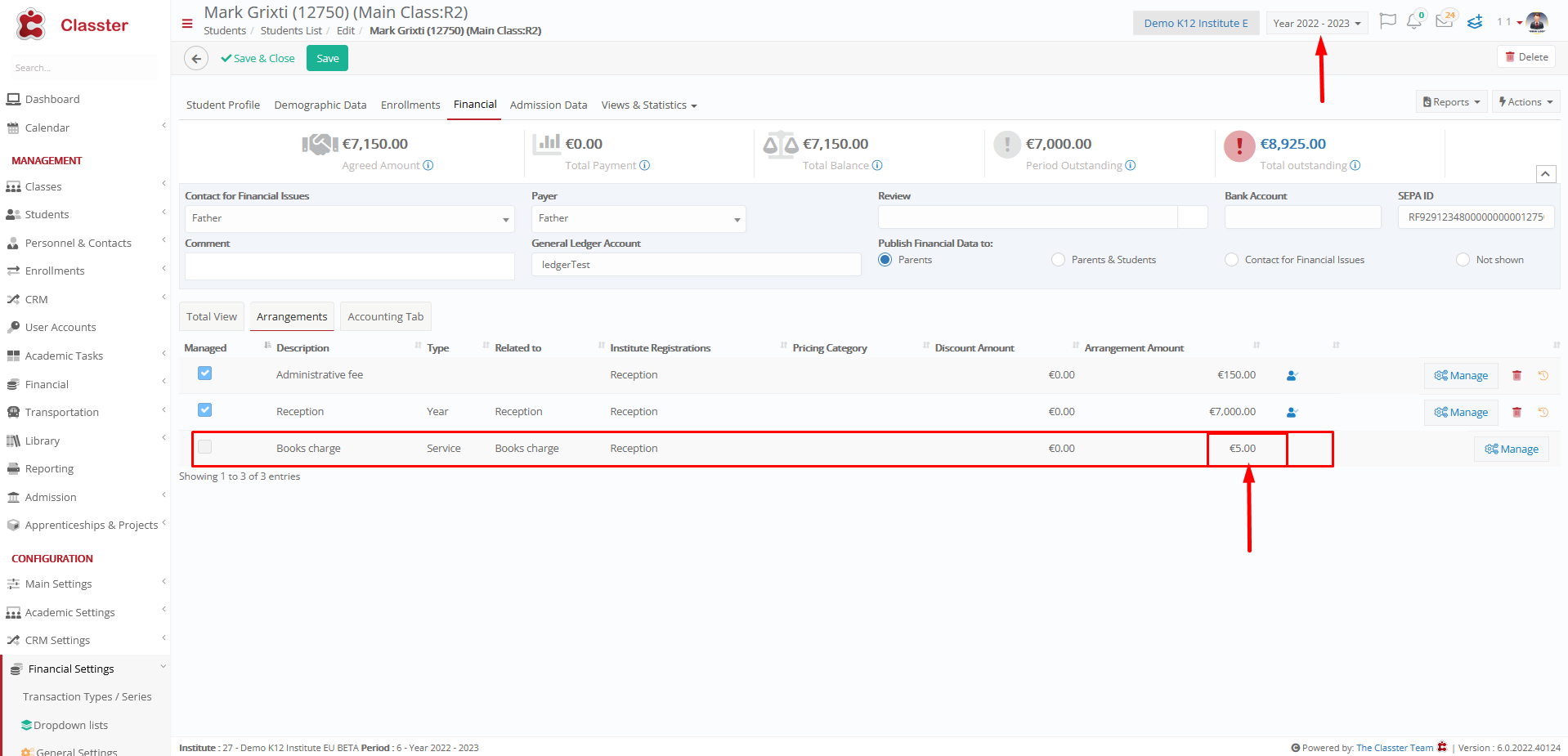Click Manage for Books charge row
This screenshot has height=756, width=1568.
pyautogui.click(x=1512, y=449)
